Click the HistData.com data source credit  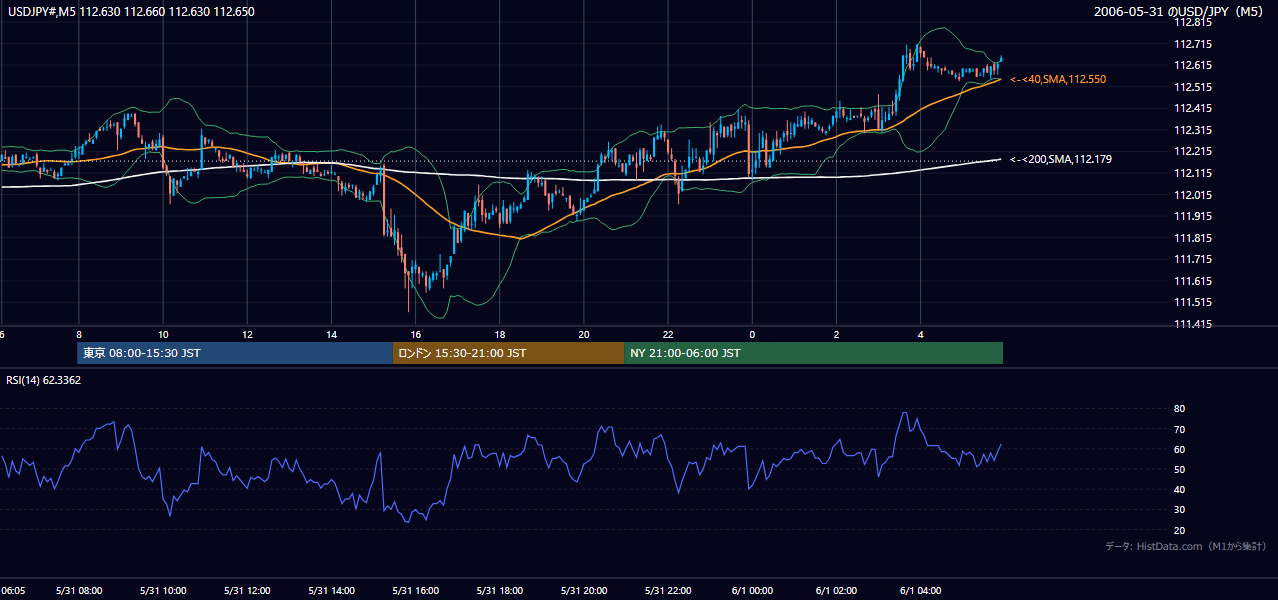[1185, 546]
